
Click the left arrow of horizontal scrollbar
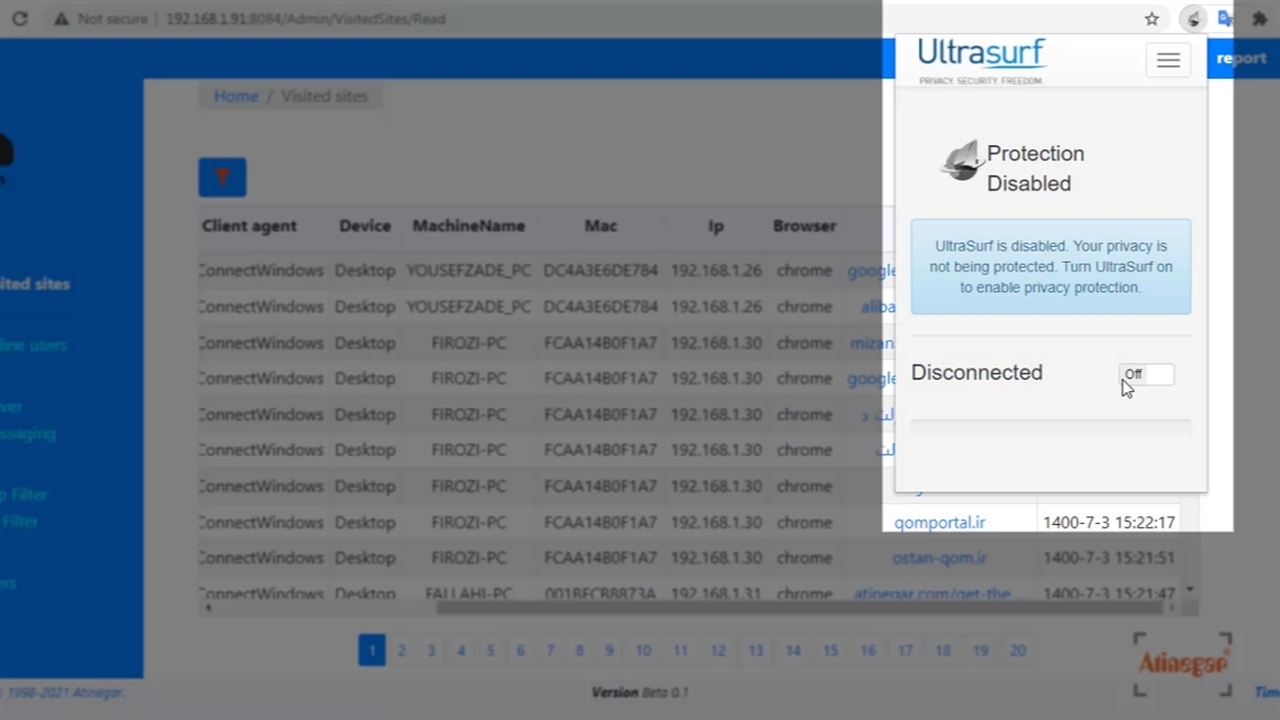pyautogui.click(x=208, y=607)
